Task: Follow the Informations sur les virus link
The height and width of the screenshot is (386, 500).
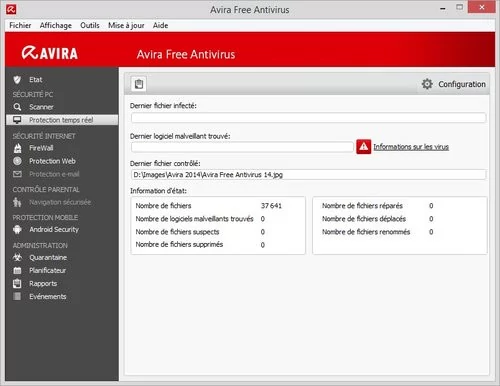Action: tap(411, 147)
